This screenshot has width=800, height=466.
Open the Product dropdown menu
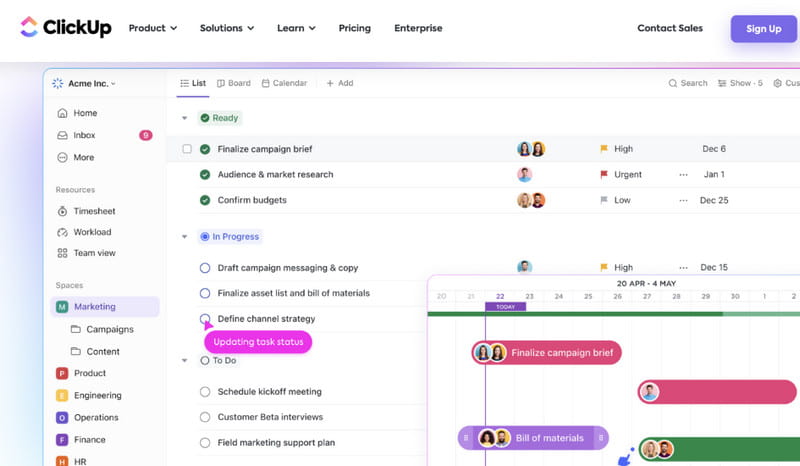pos(153,28)
